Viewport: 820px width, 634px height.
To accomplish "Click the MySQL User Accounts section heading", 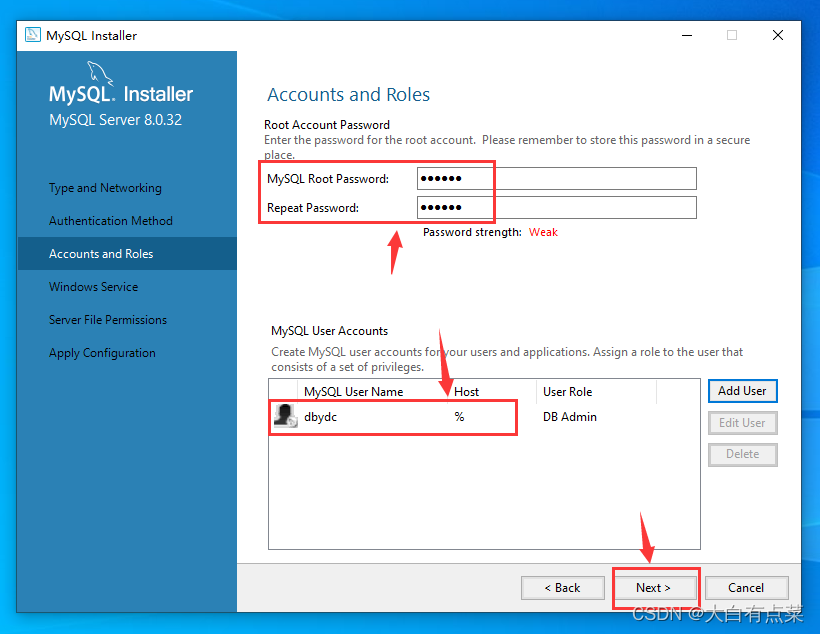I will pyautogui.click(x=329, y=331).
